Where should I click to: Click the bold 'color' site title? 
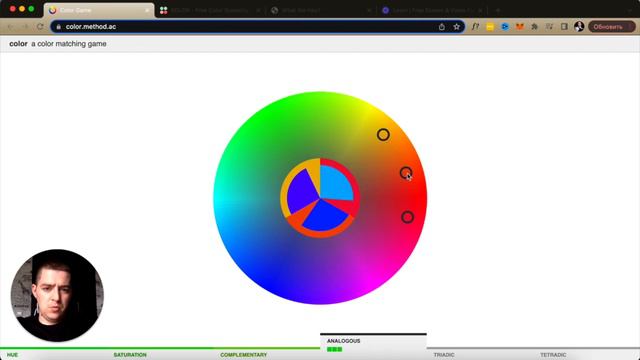click(x=18, y=44)
